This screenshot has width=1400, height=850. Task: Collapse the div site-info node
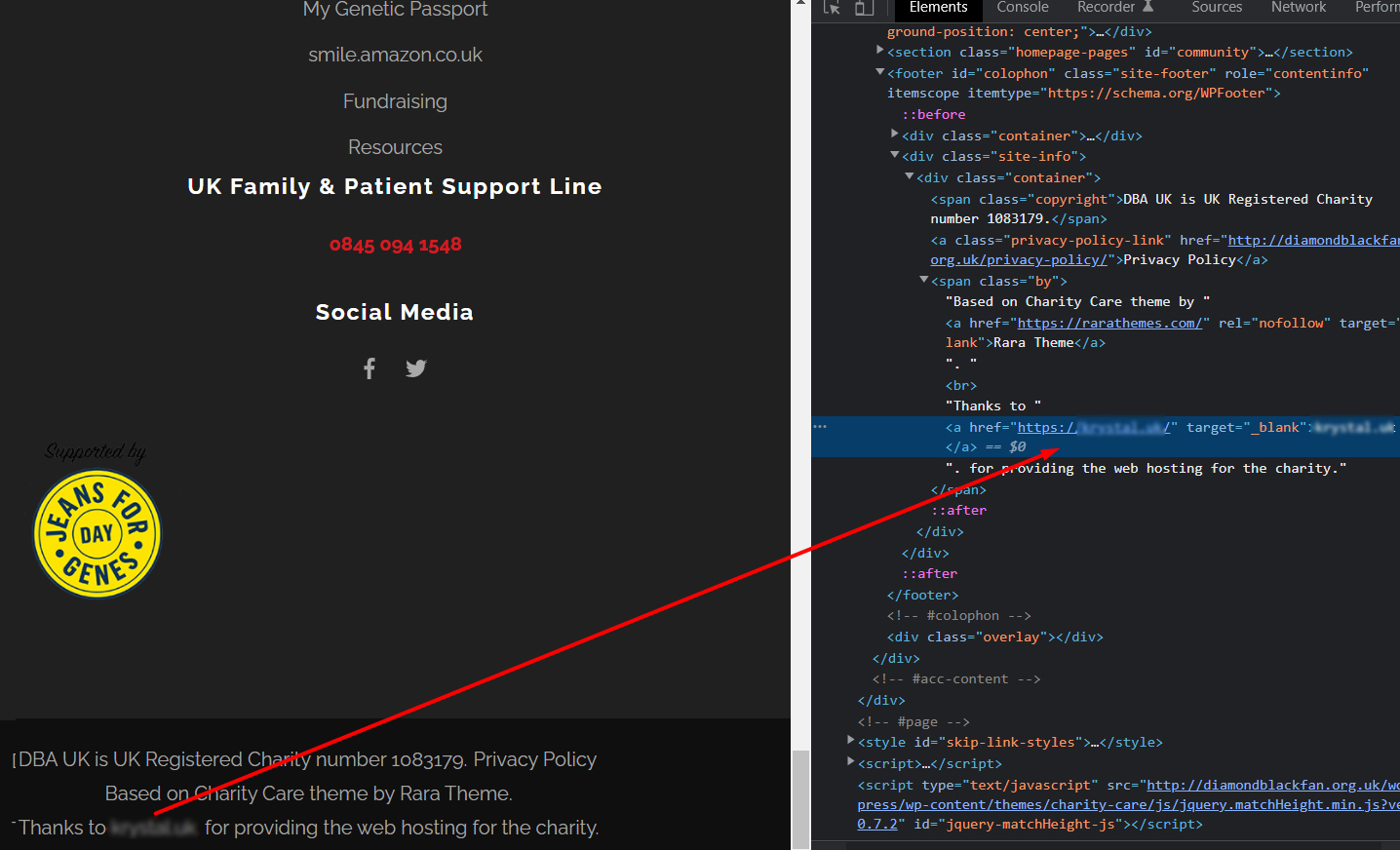pos(895,155)
